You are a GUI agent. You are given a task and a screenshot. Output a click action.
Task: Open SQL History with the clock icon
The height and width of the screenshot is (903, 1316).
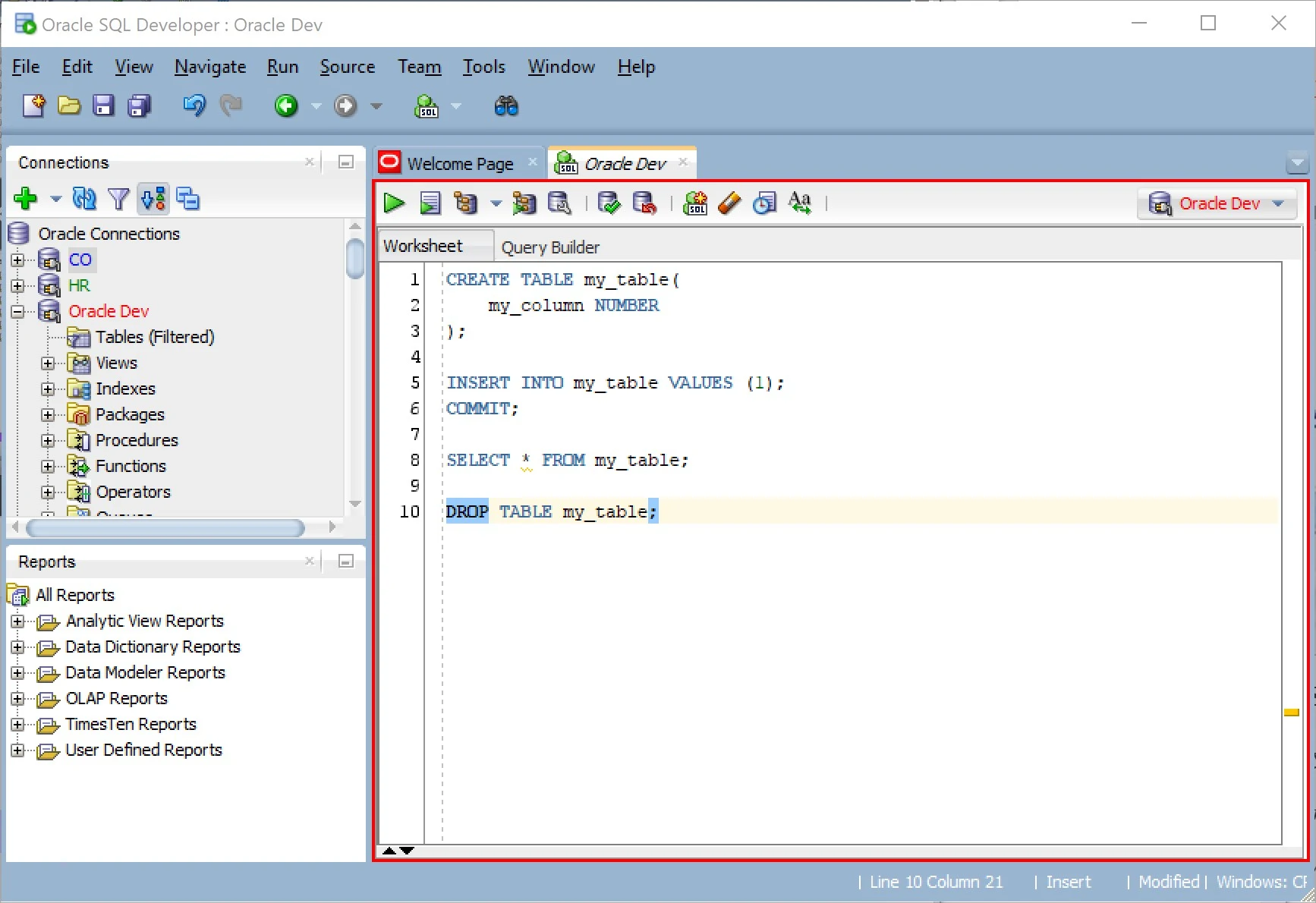764,203
